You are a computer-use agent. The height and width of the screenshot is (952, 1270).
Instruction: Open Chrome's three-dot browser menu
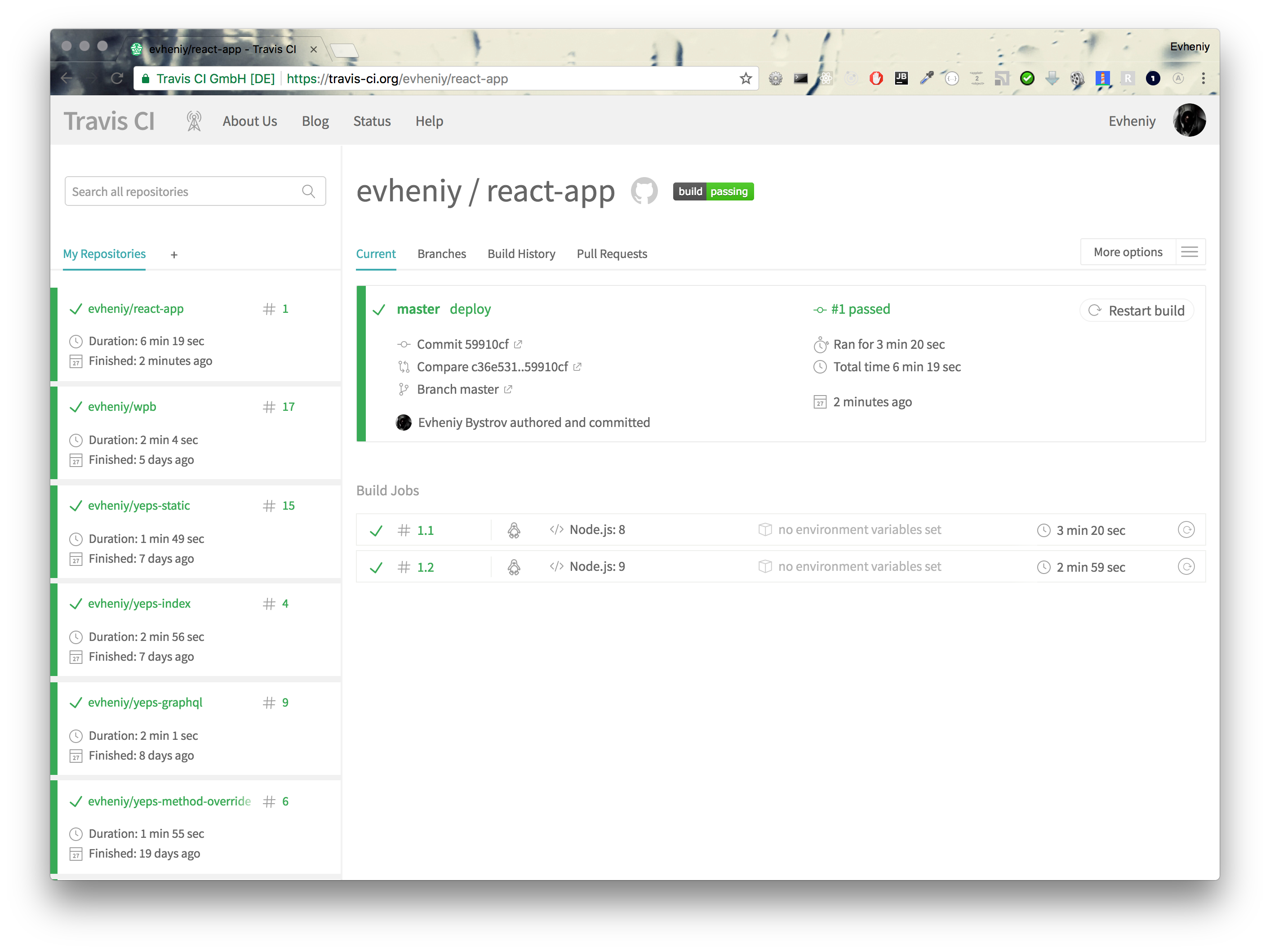(1204, 78)
